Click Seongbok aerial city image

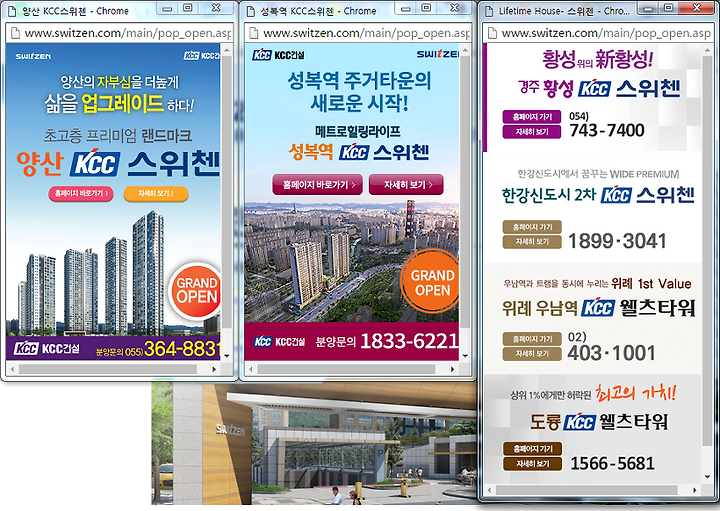pos(351,262)
